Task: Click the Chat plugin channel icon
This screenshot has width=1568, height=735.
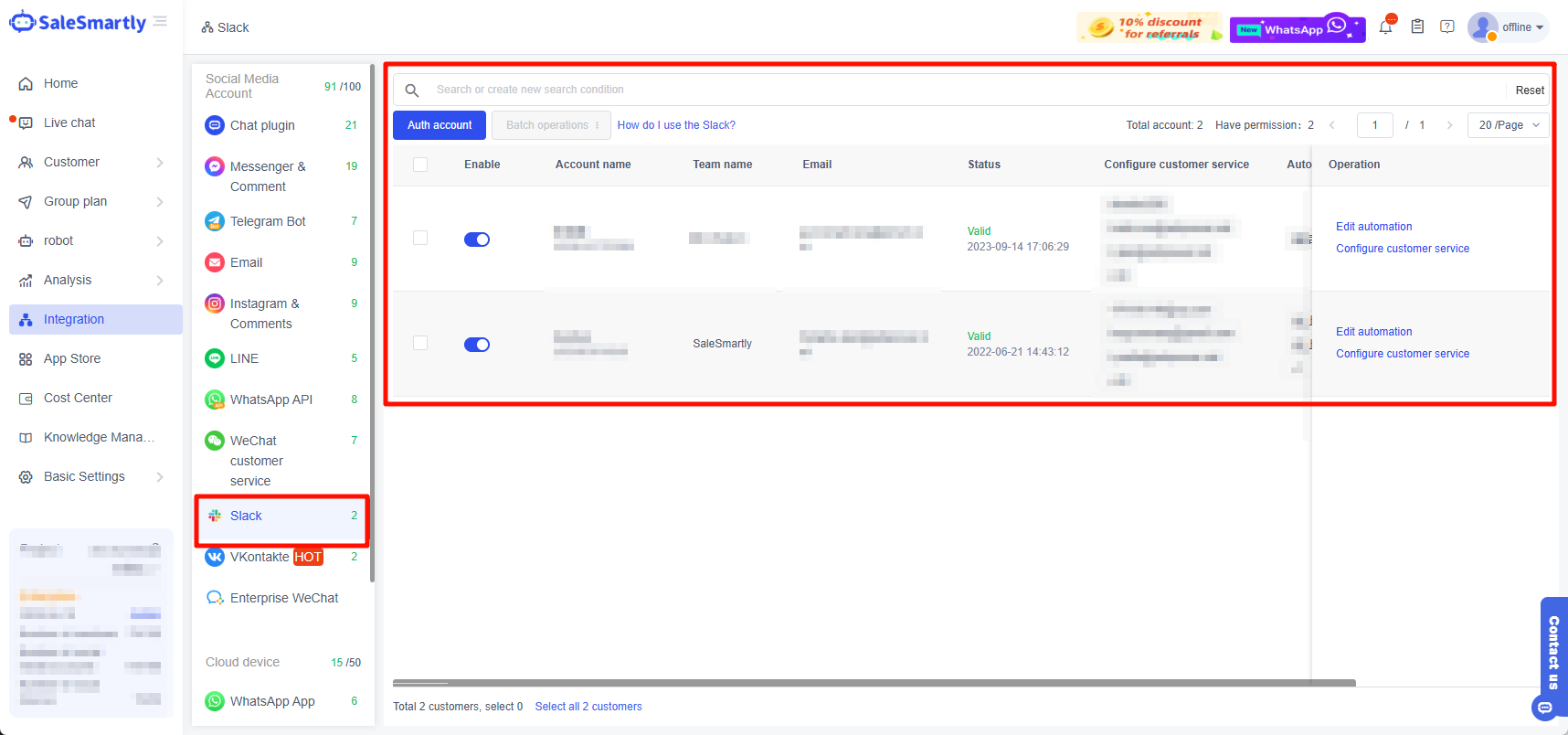Action: point(215,125)
